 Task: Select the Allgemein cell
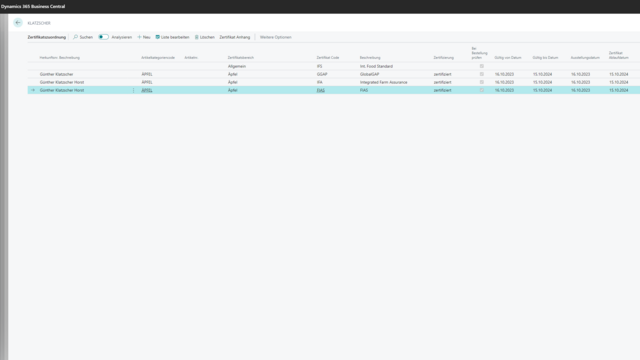pyautogui.click(x=237, y=66)
